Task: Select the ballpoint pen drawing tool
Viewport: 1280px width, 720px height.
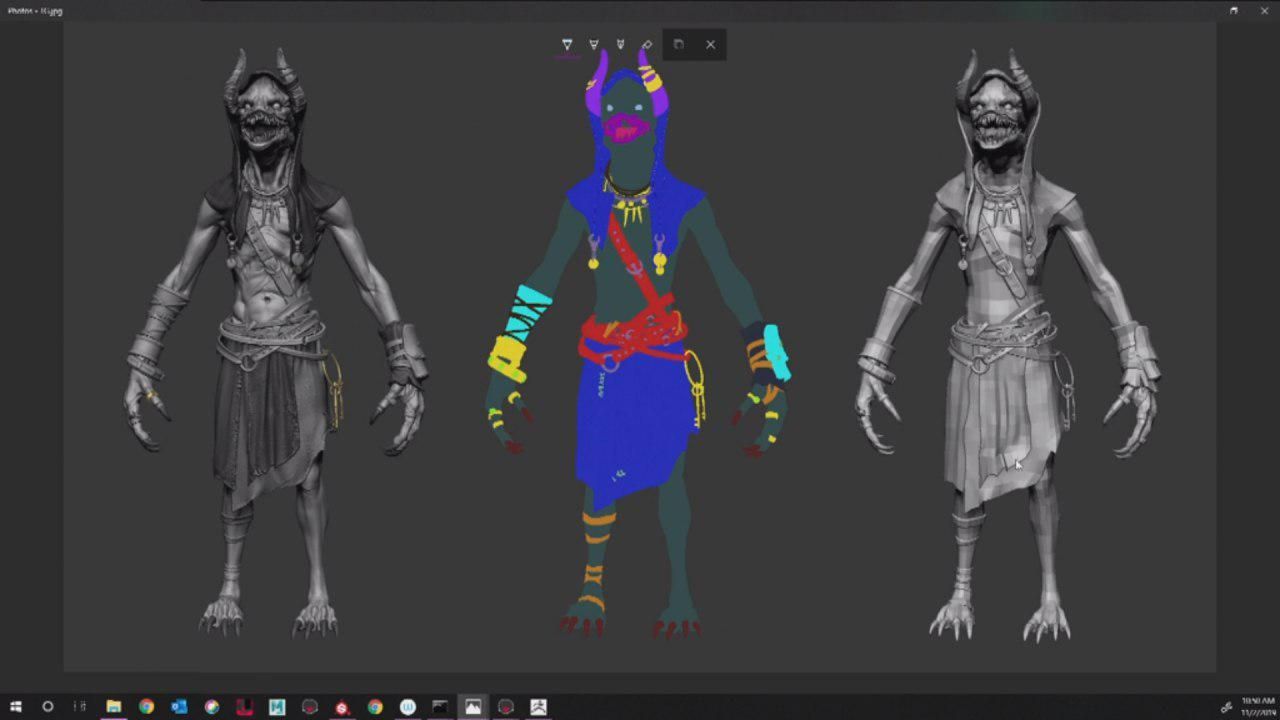Action: (567, 45)
